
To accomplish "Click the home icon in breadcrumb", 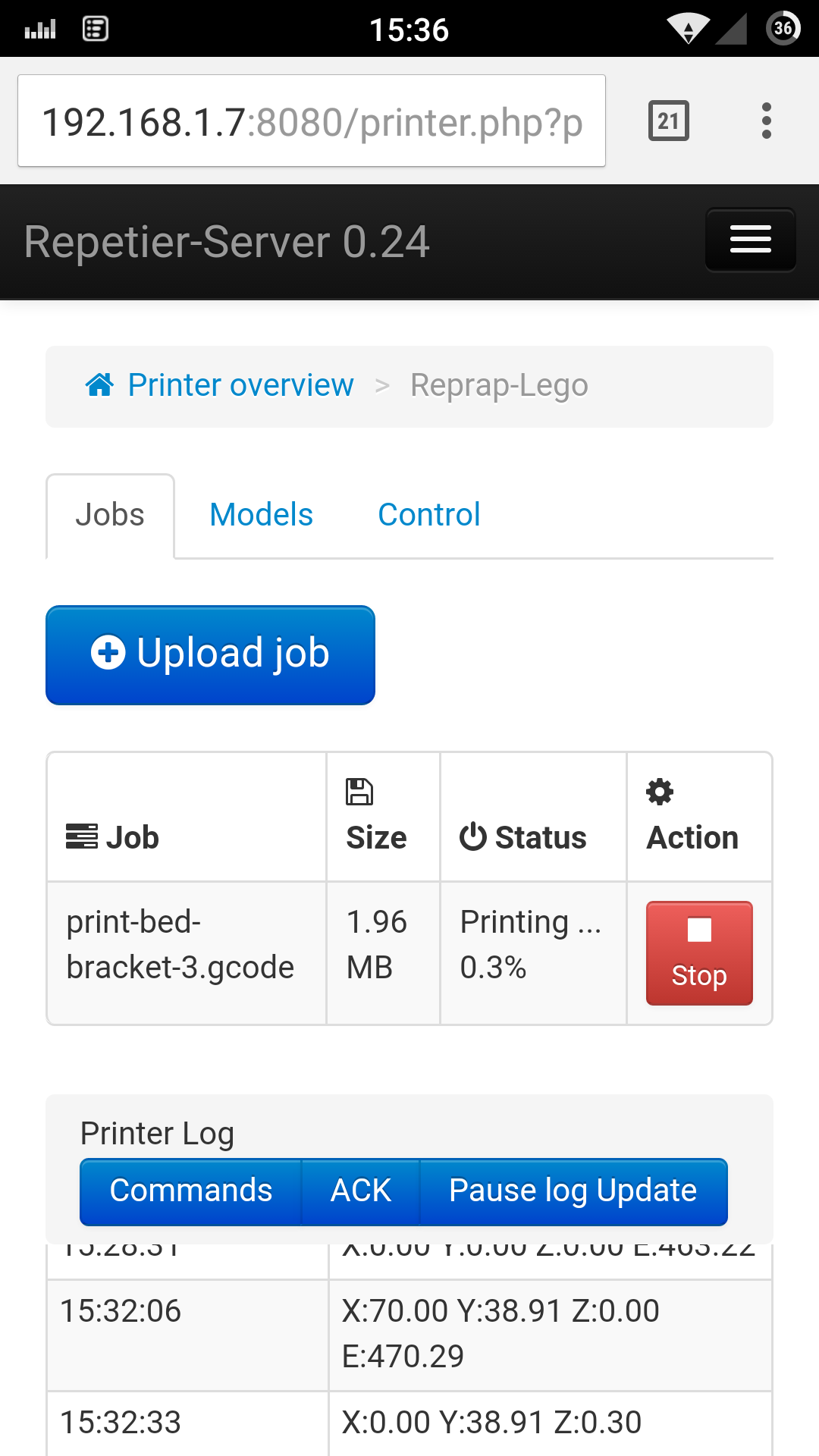I will click(x=99, y=385).
